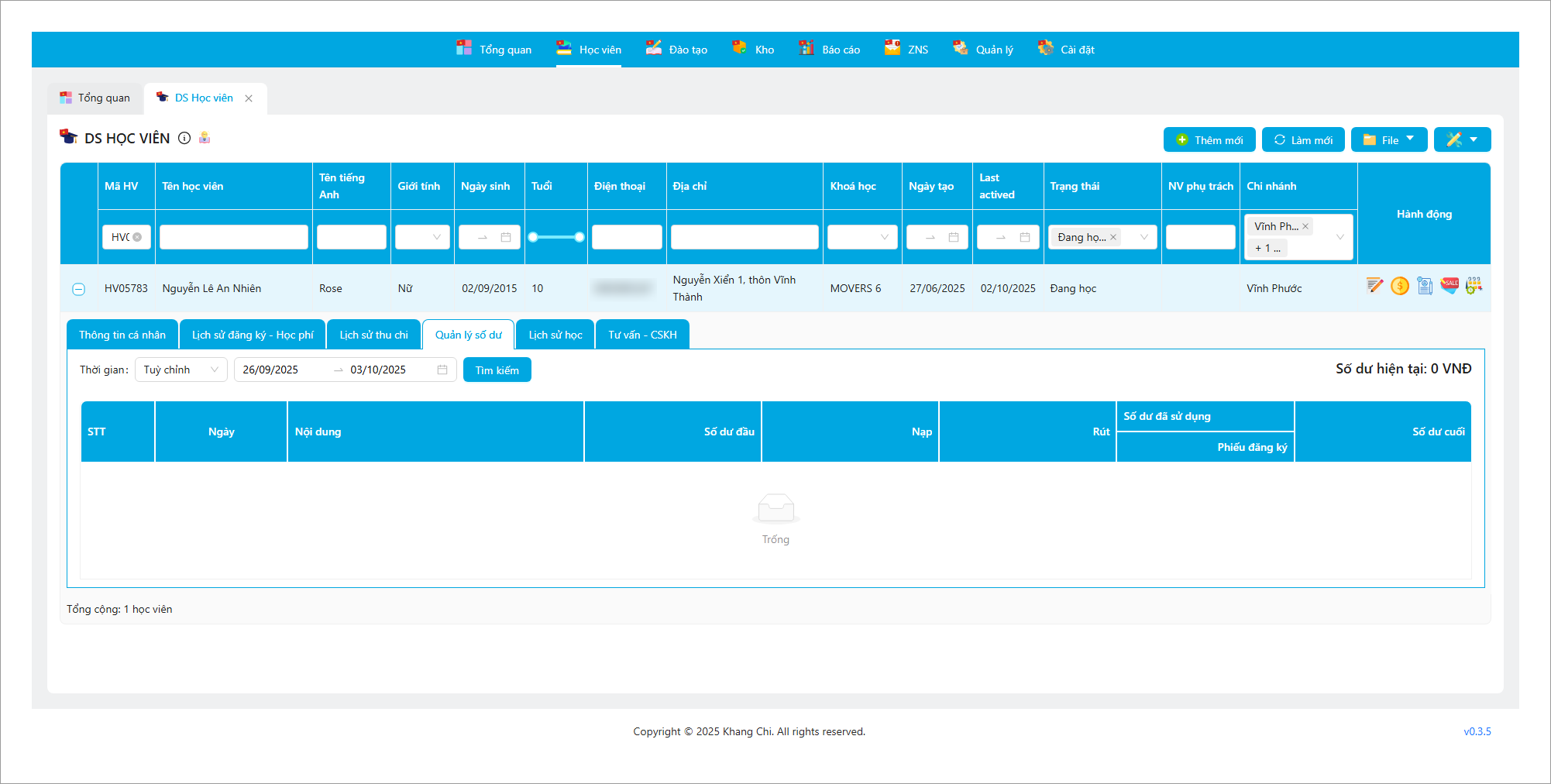Open the Đào tạo menu
Viewport: 1551px width, 784px height.
tap(677, 50)
